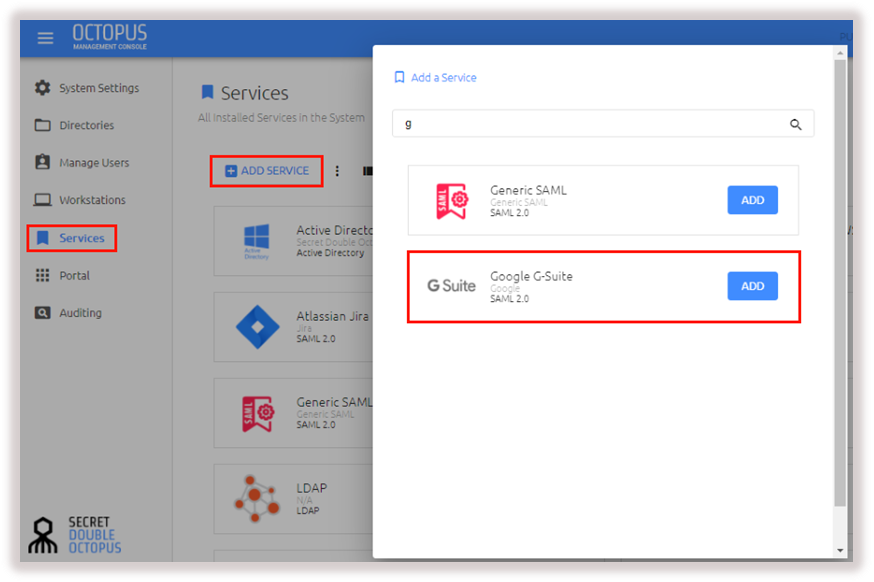
Task: Select Services in the sidebar
Action: (x=71, y=238)
